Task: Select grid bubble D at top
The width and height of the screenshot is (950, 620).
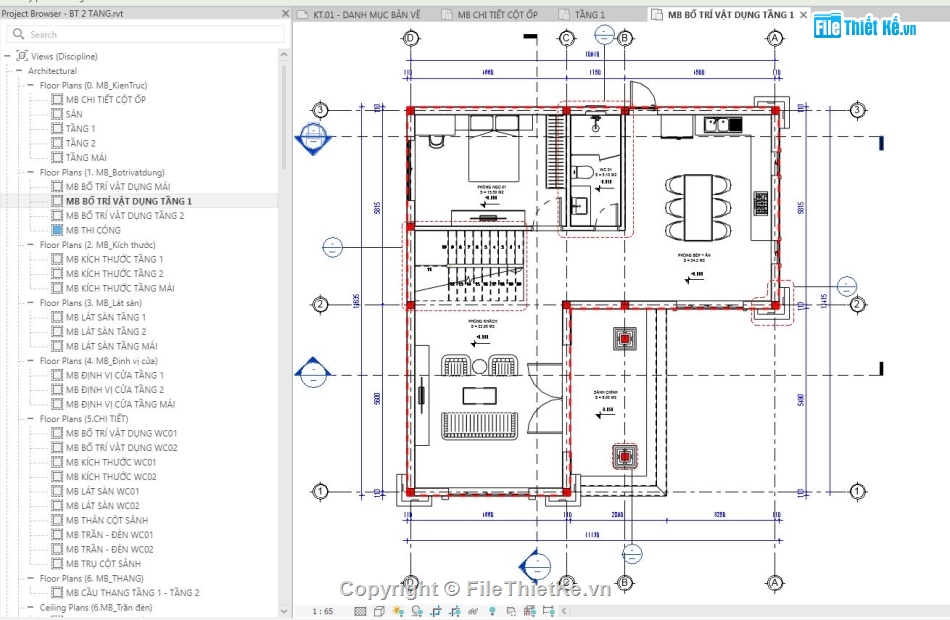Action: click(x=411, y=38)
